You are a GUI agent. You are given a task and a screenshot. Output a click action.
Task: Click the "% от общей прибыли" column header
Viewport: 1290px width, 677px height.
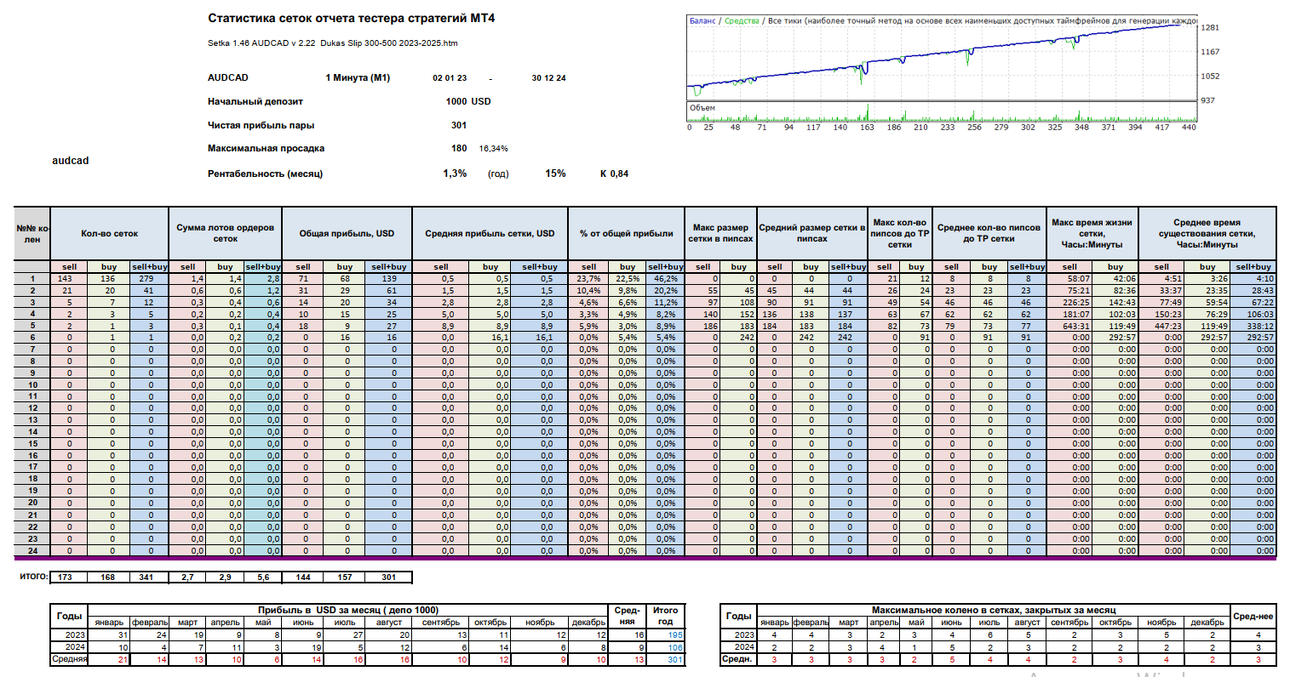[626, 233]
